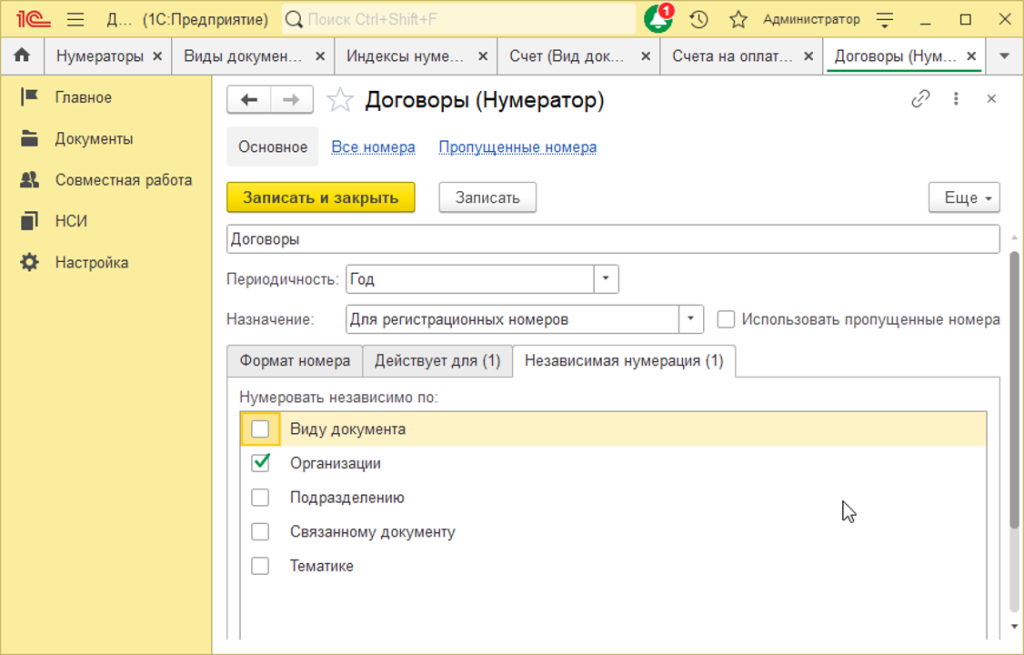This screenshot has width=1024, height=655.
Task: Enable numbering by Виду документа
Action: (261, 429)
